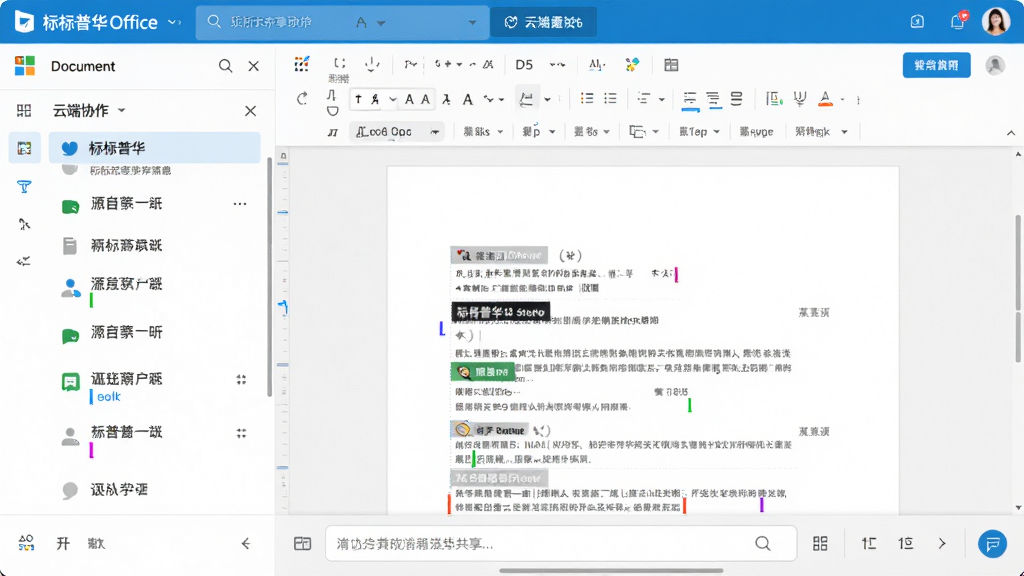Click the second alignment icon in toolbar
Screen dimensions: 1024x576
pyautogui.click(x=713, y=99)
